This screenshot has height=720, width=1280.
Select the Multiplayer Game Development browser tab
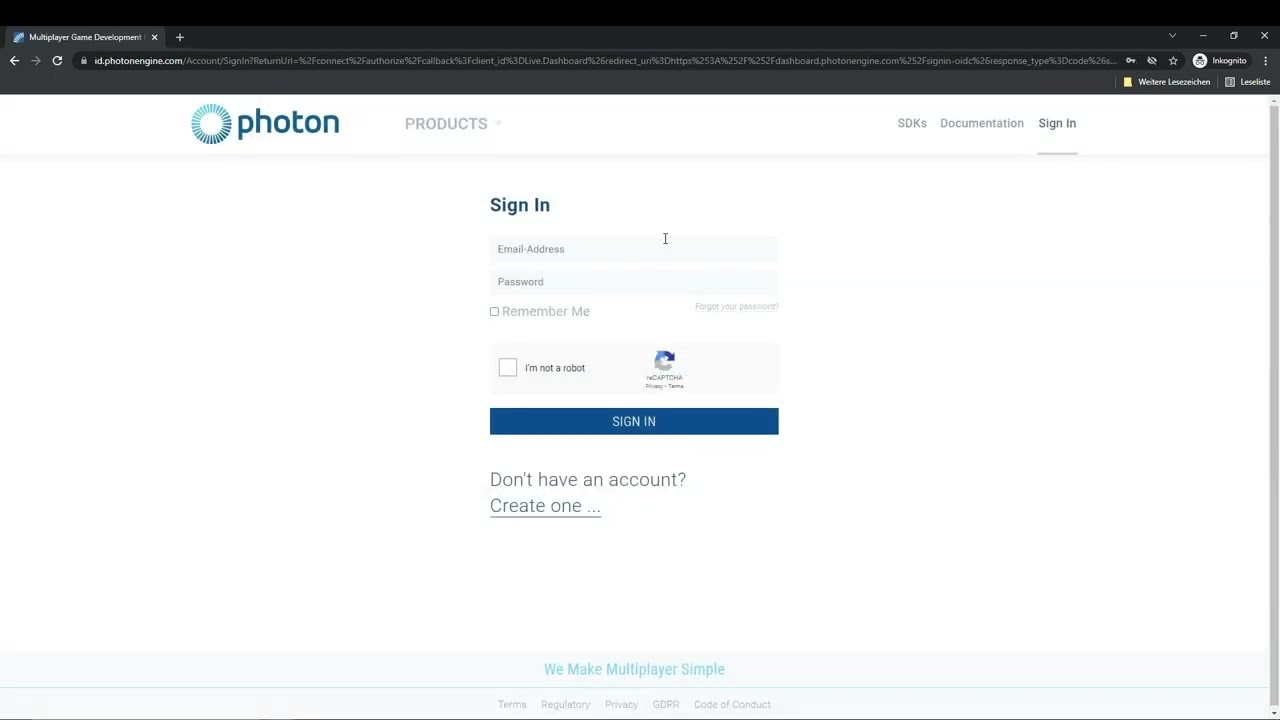85,37
